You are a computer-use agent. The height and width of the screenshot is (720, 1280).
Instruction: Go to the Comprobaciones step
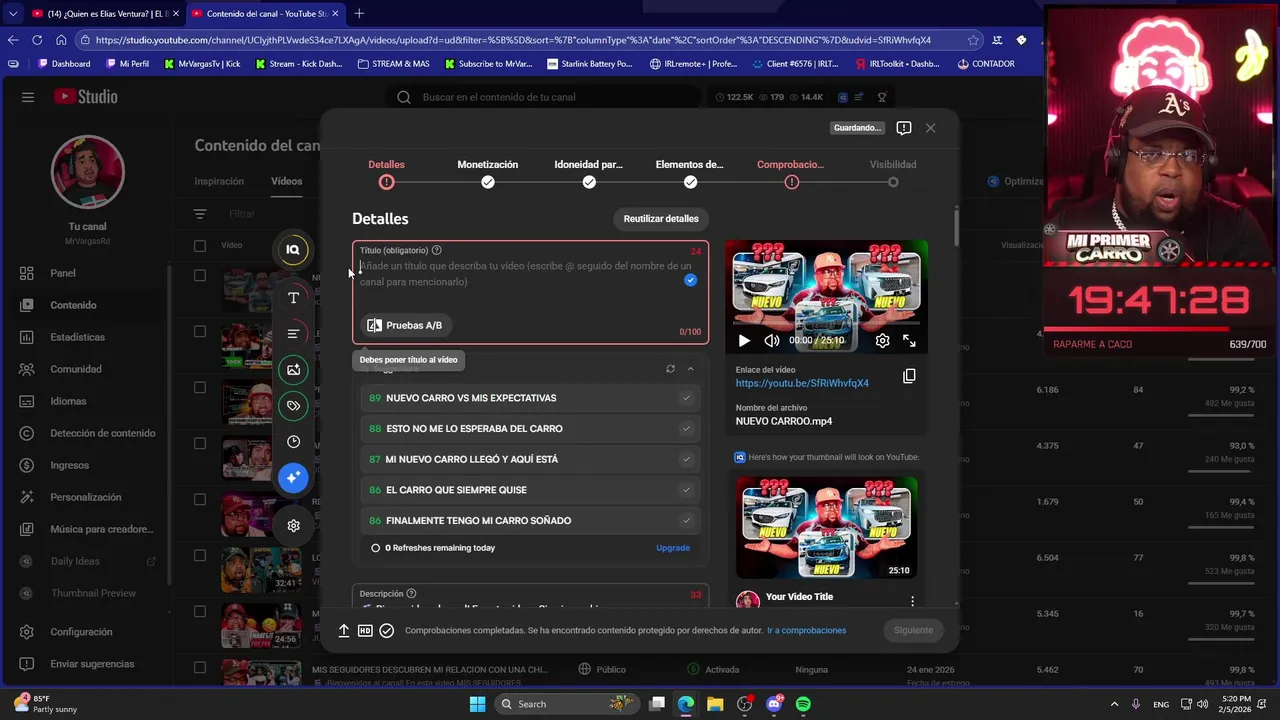point(791,172)
